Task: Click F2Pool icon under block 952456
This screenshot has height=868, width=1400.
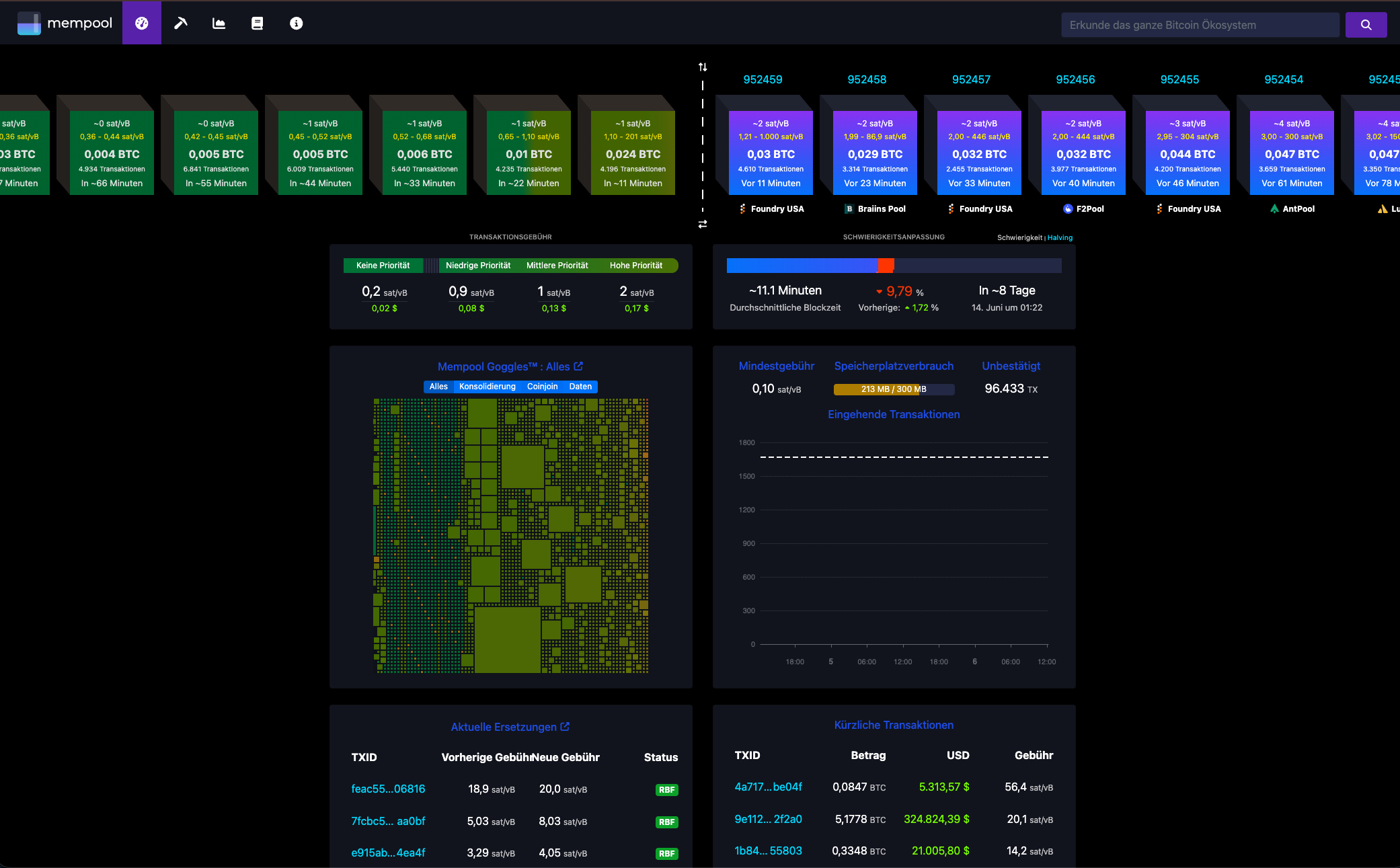Action: pyautogui.click(x=1068, y=208)
